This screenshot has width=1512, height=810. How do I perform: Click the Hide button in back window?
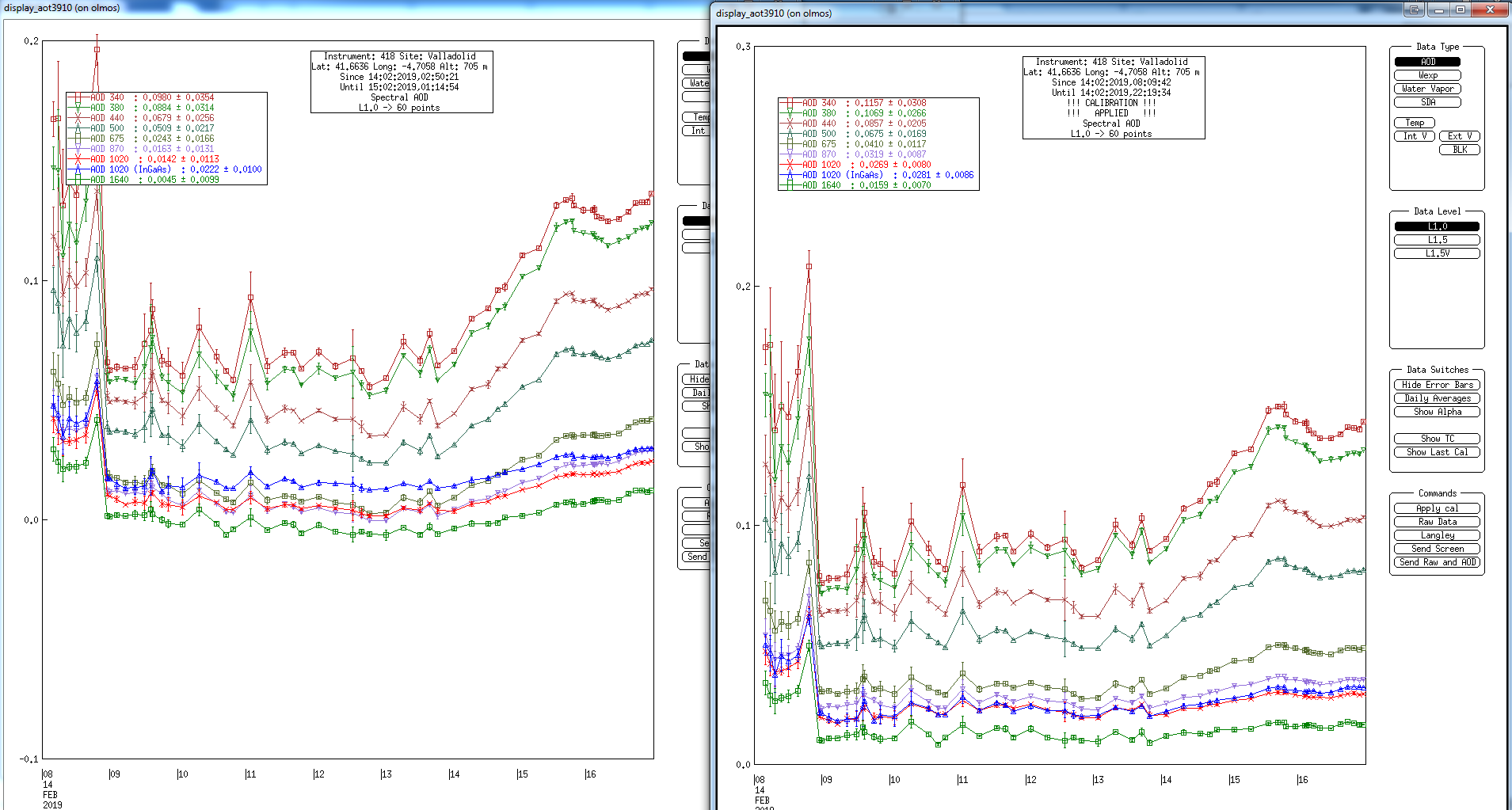(x=696, y=379)
